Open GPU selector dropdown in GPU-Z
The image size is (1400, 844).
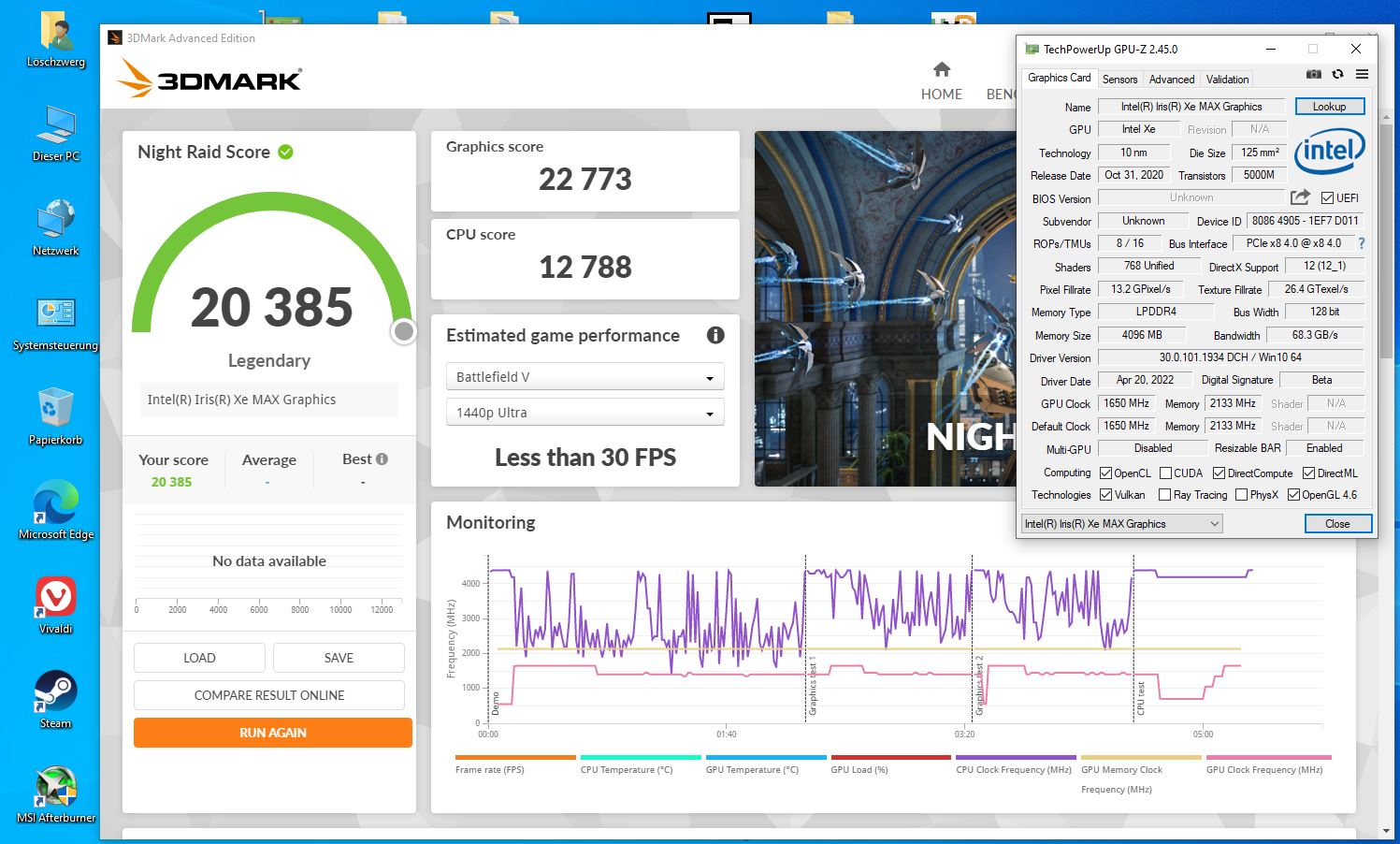[x=1122, y=524]
